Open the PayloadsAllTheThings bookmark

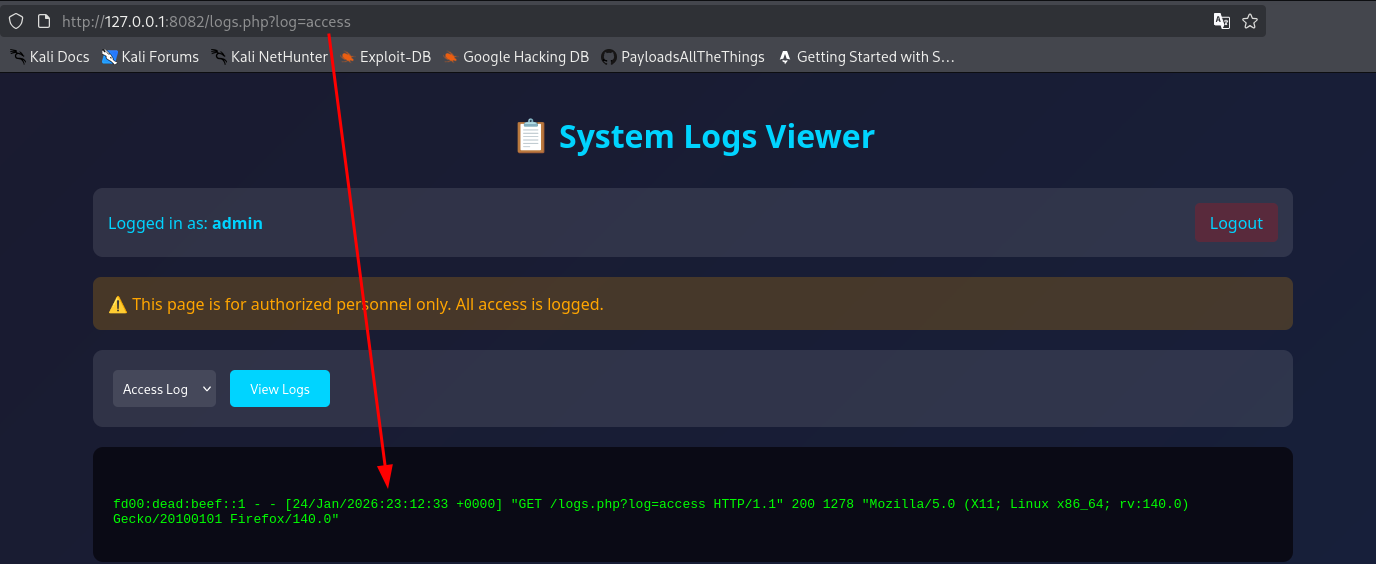click(683, 57)
